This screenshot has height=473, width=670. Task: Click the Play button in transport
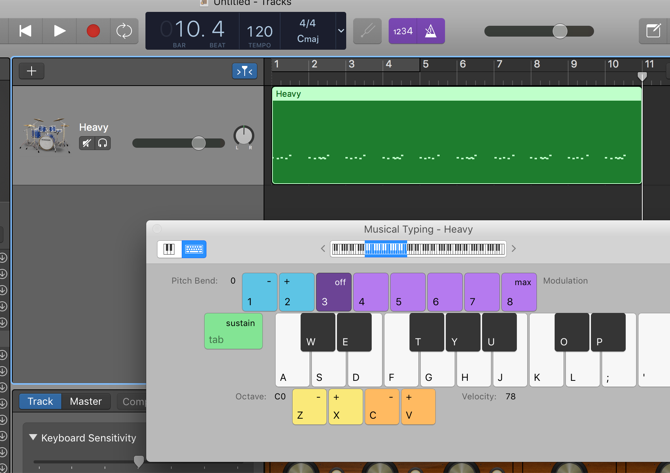(59, 31)
